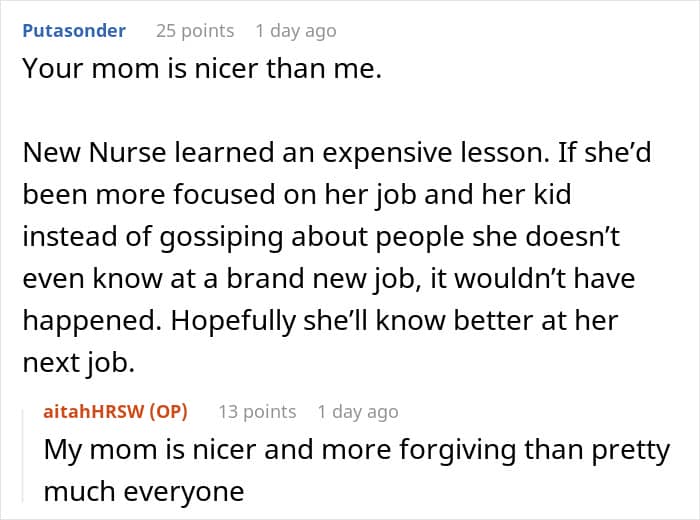The height and width of the screenshot is (520, 700).
Task: Click the line 'even know at a brand new job'
Action: point(329,279)
